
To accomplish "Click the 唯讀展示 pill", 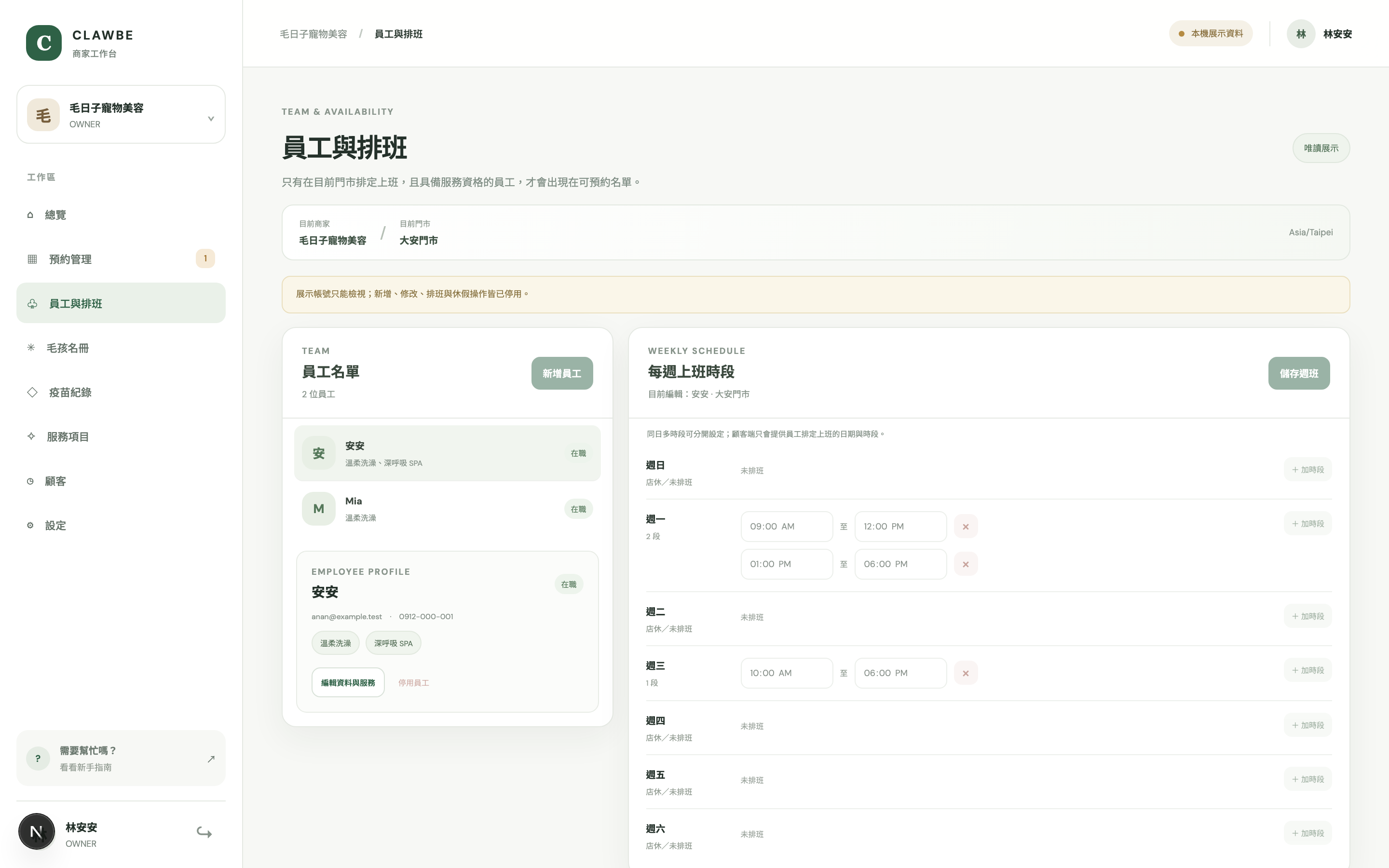I will point(1321,148).
